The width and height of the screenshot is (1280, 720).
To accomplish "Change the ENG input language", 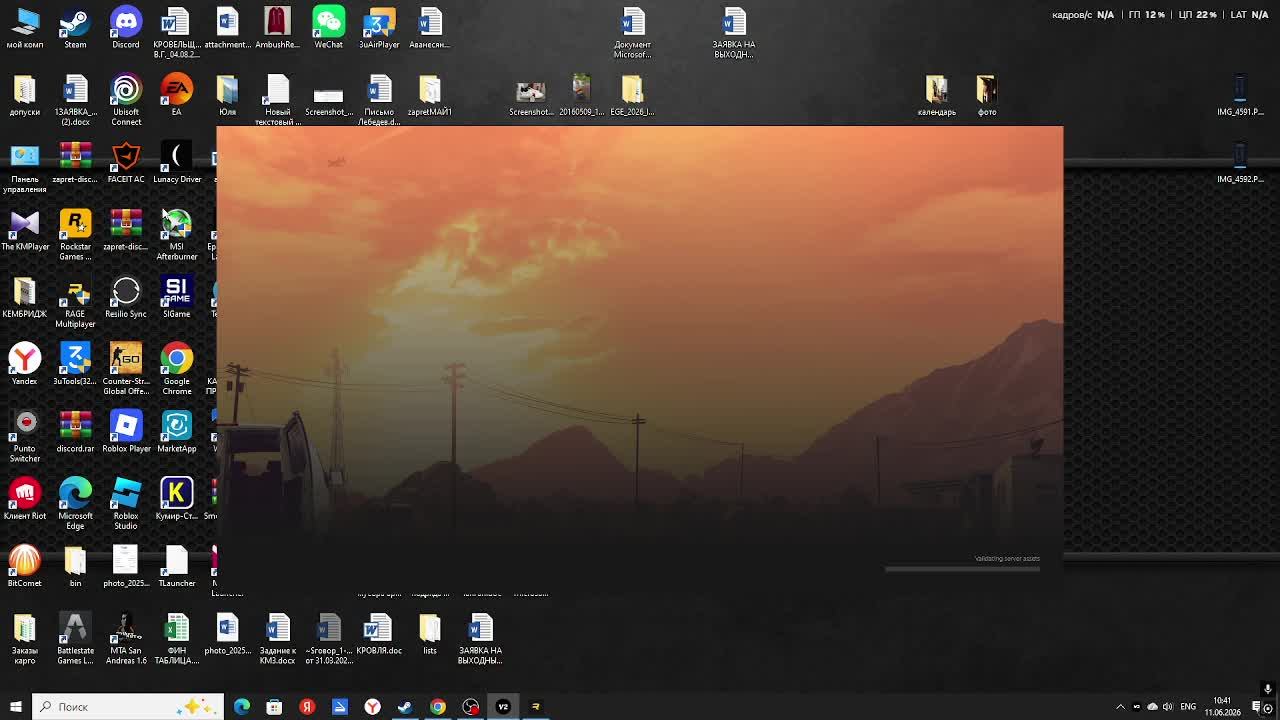I will pos(1188,707).
